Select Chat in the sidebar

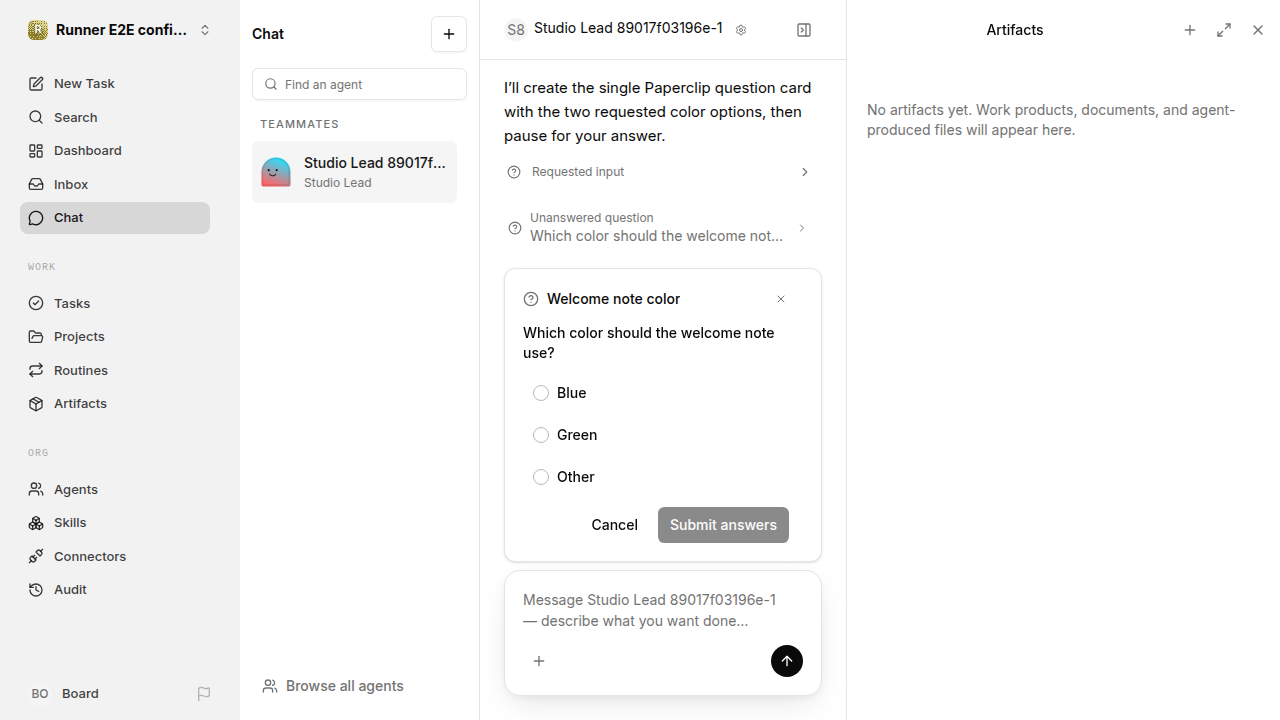[115, 218]
